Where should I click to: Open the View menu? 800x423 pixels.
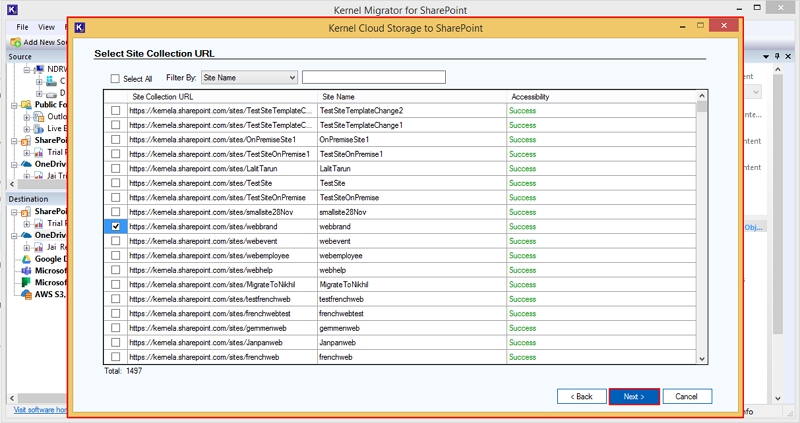[46, 27]
